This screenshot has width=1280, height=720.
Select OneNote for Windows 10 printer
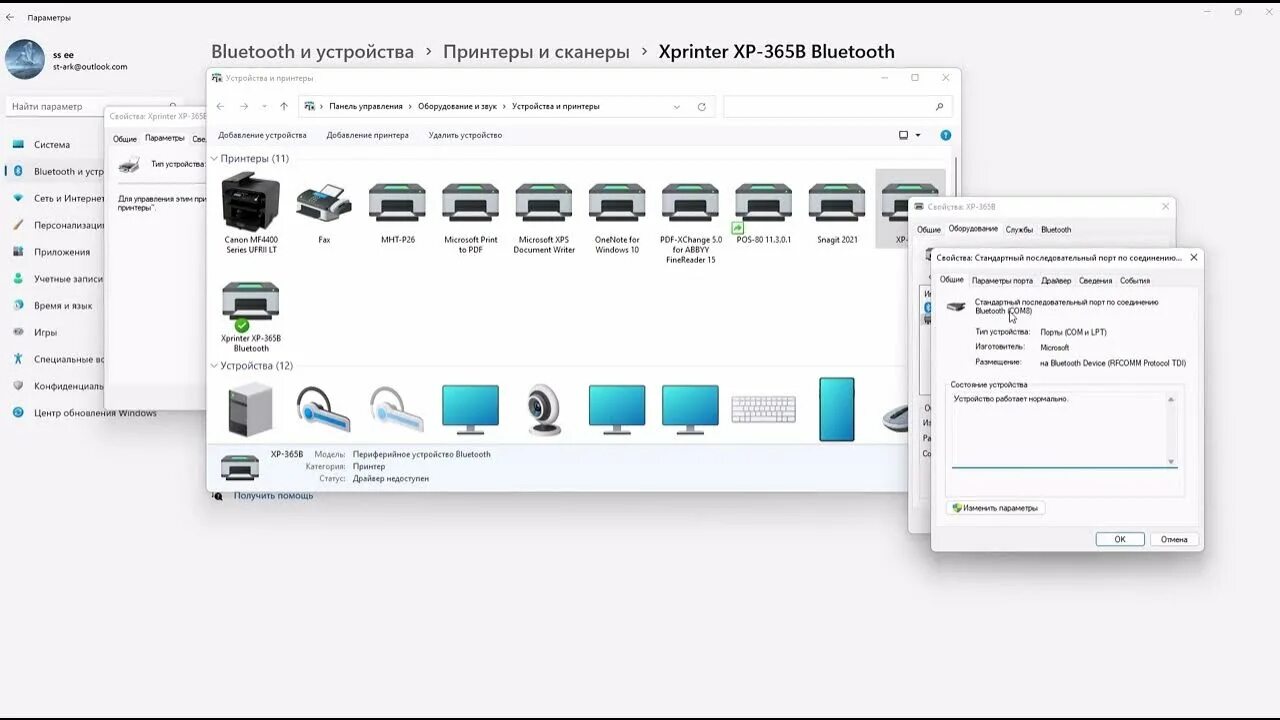click(x=617, y=218)
